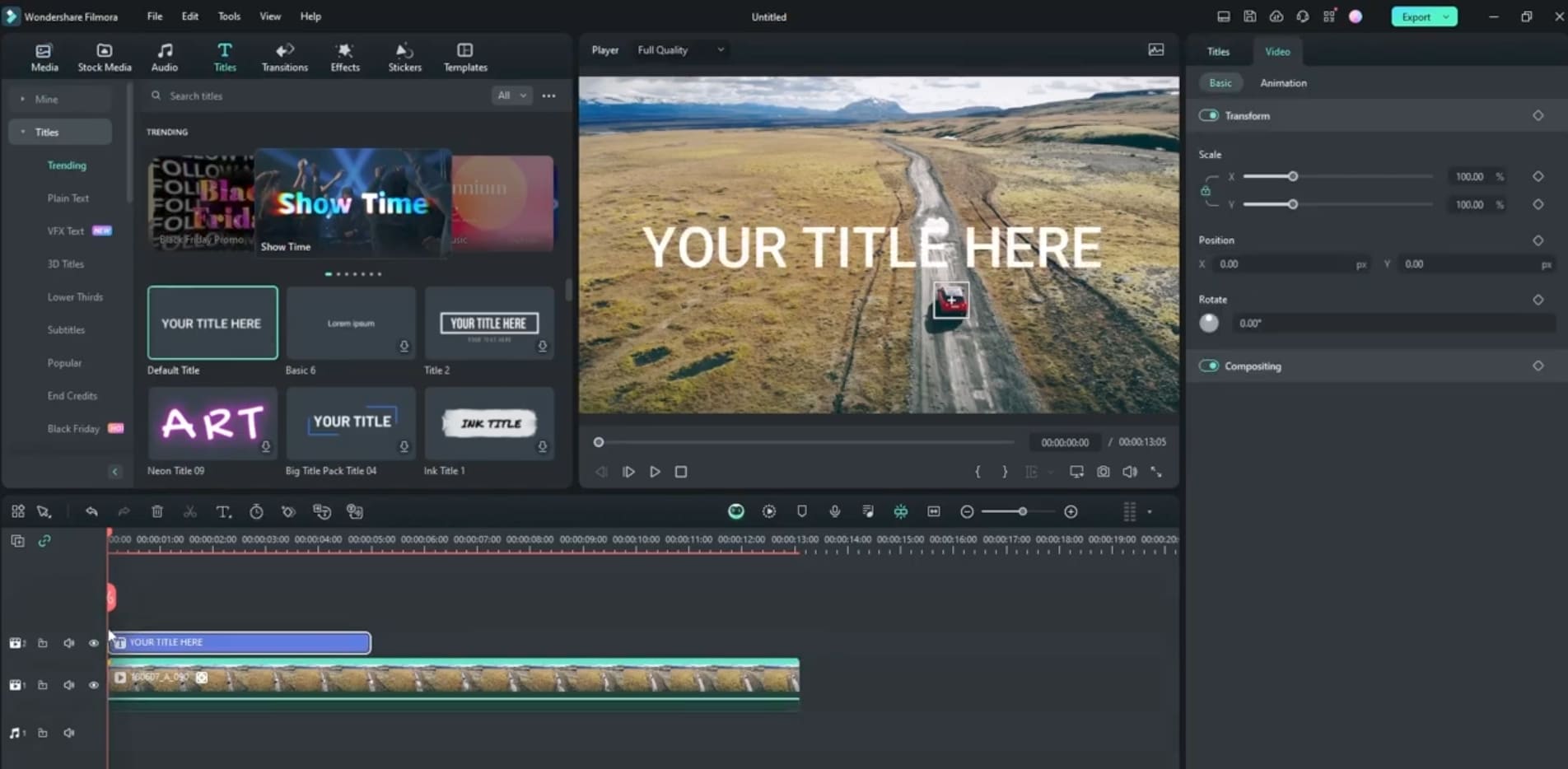Screen dimensions: 1568x769
Task: Hide the YOUR TITLE HERE track with eye icon
Action: click(x=94, y=643)
